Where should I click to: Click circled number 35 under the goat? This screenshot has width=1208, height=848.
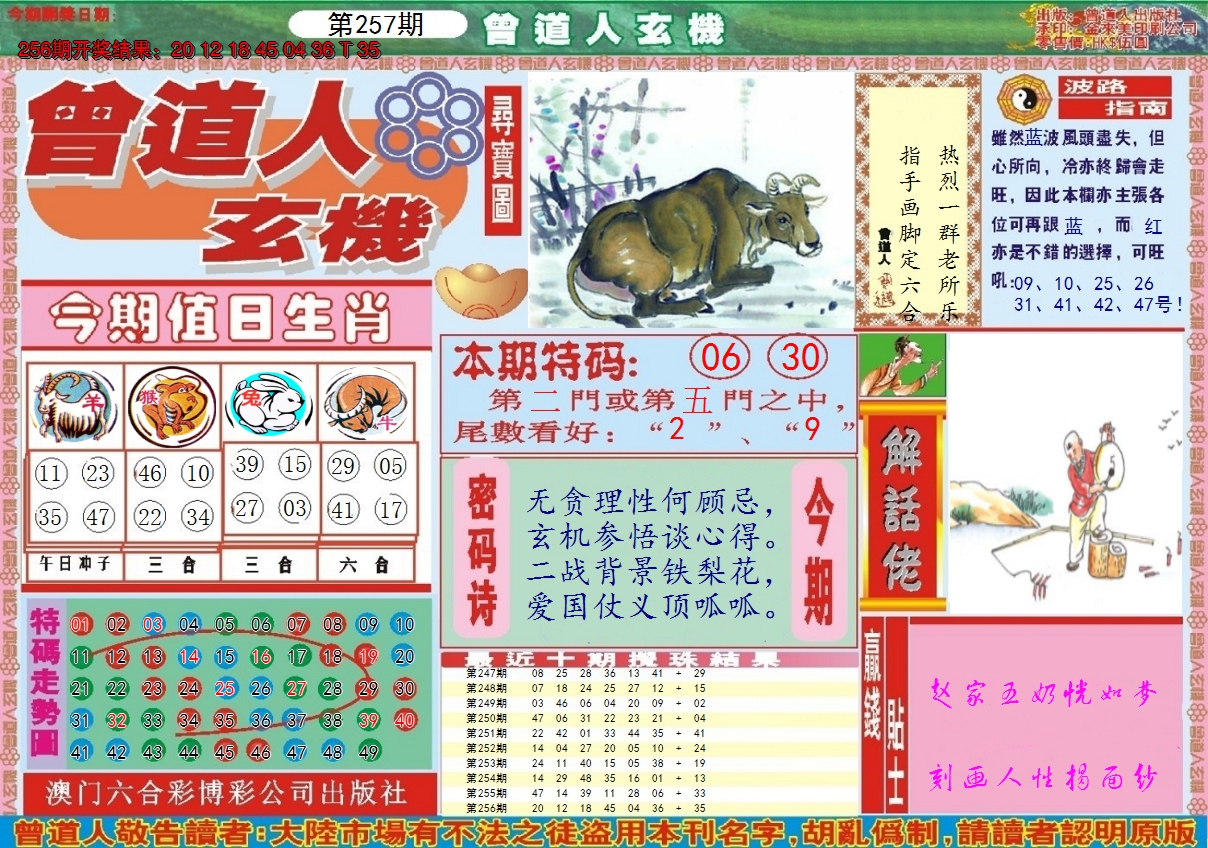(51, 517)
